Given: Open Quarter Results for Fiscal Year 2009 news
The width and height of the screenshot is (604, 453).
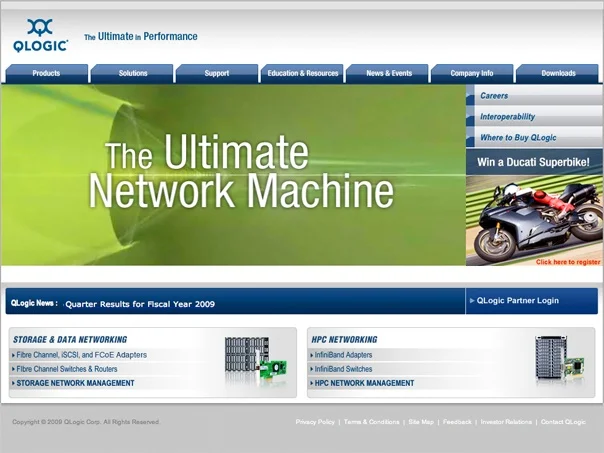Looking at the screenshot, I should click(x=140, y=304).
